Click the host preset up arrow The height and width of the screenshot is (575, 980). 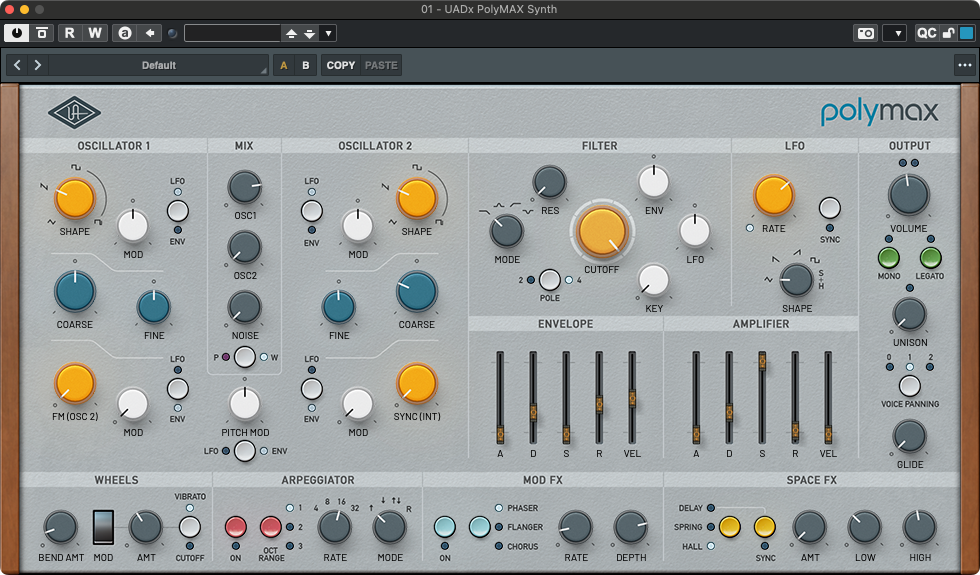coord(291,33)
